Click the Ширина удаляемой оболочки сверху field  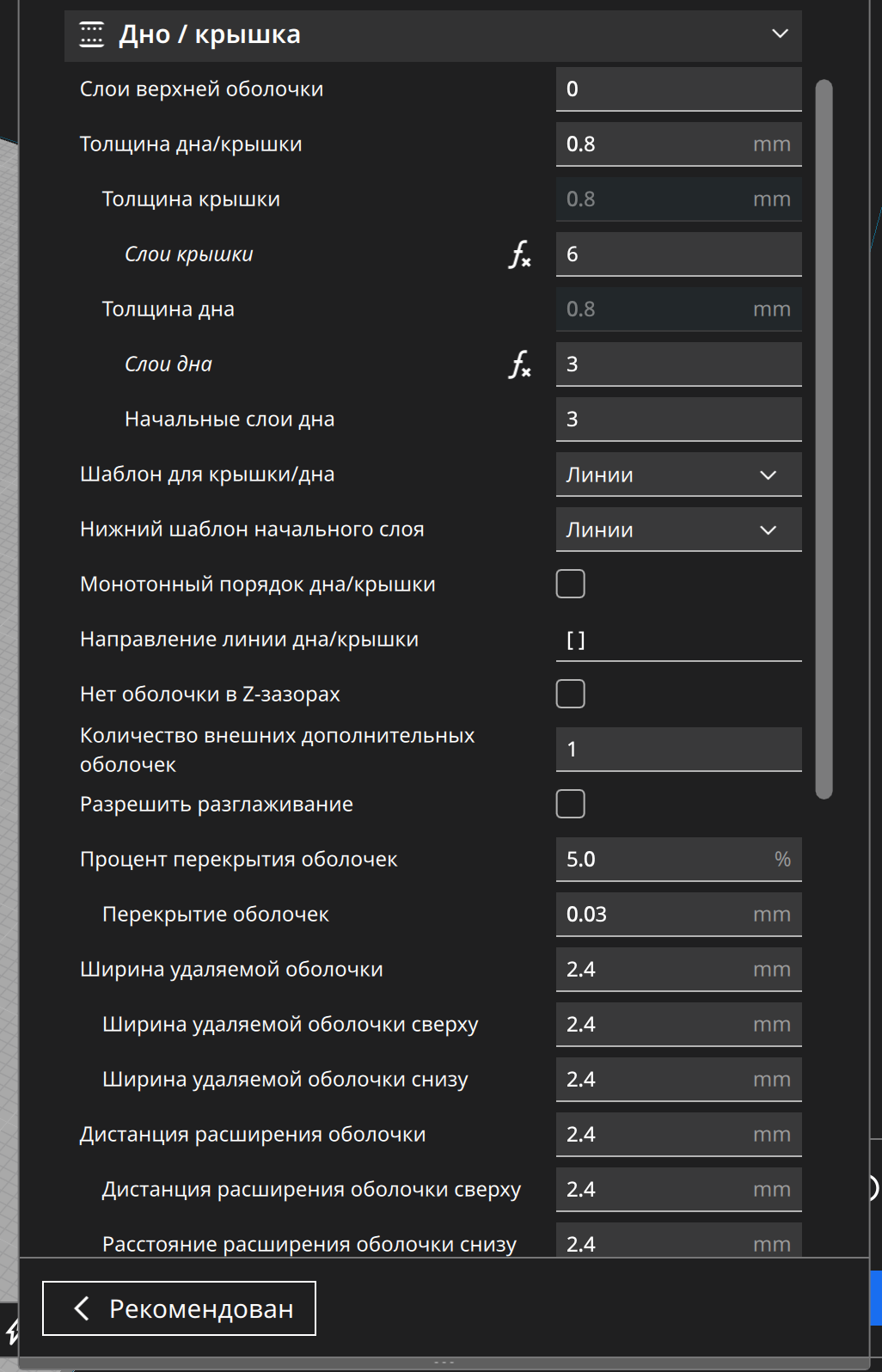click(x=679, y=1025)
